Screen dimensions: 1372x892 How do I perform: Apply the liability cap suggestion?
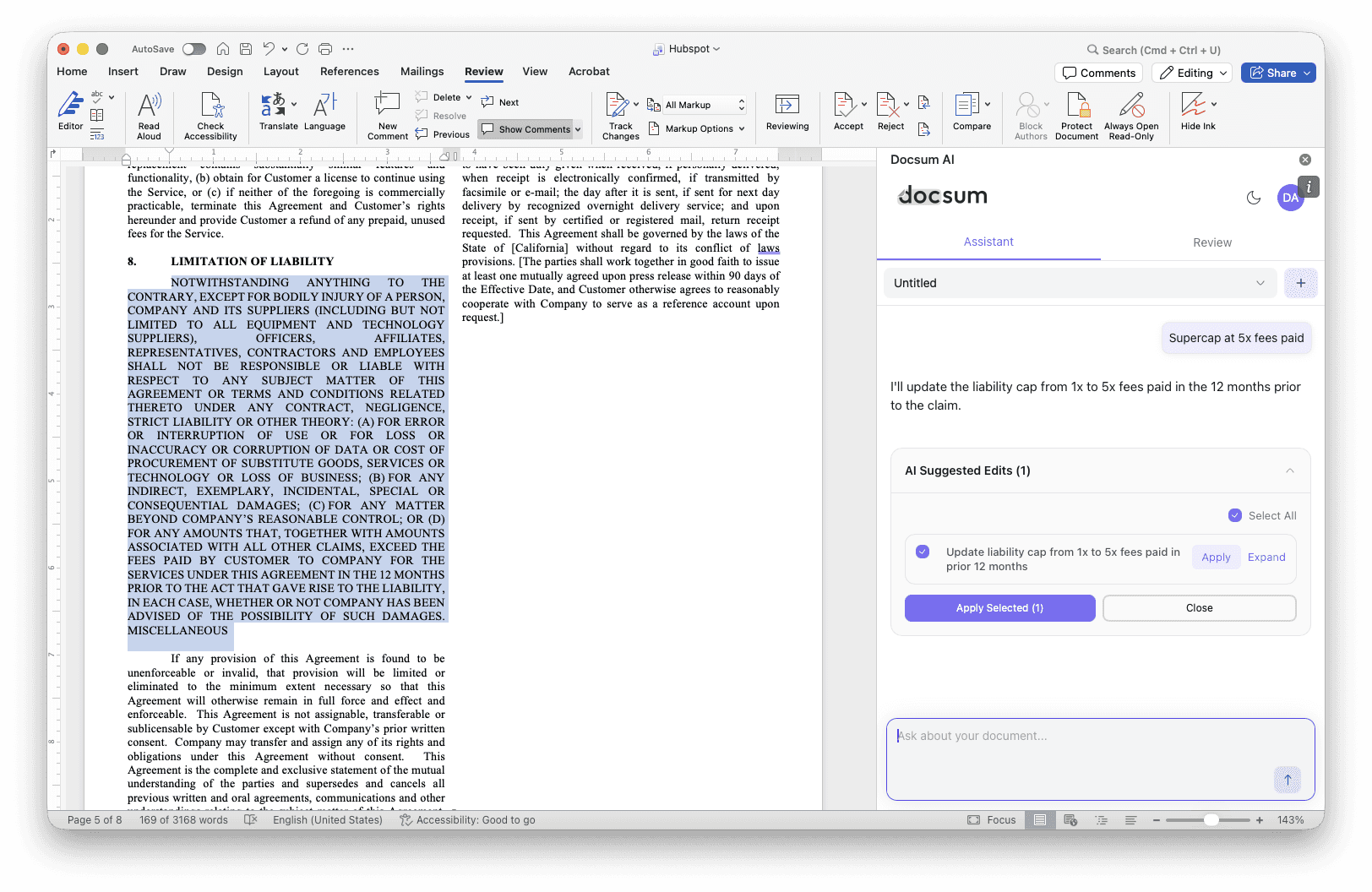click(x=1216, y=557)
